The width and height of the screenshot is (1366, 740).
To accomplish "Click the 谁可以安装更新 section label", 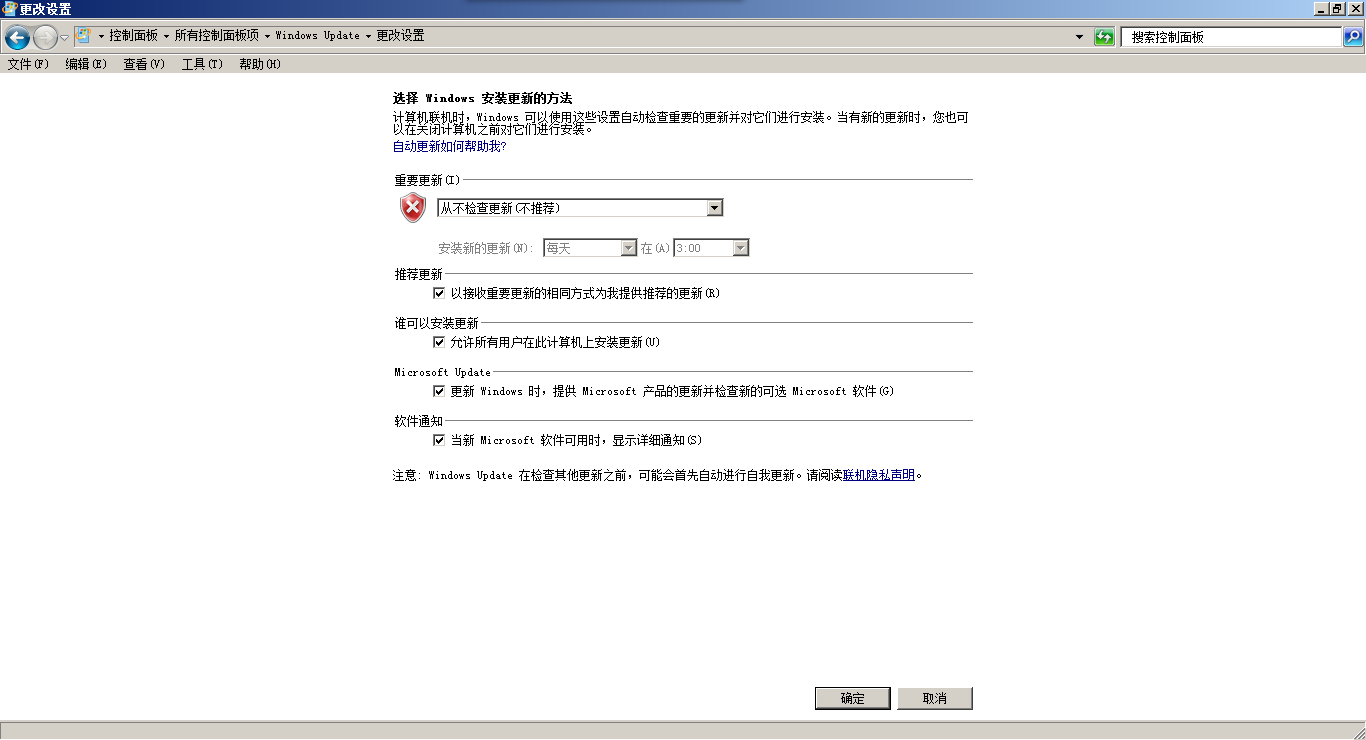I will tap(436, 323).
